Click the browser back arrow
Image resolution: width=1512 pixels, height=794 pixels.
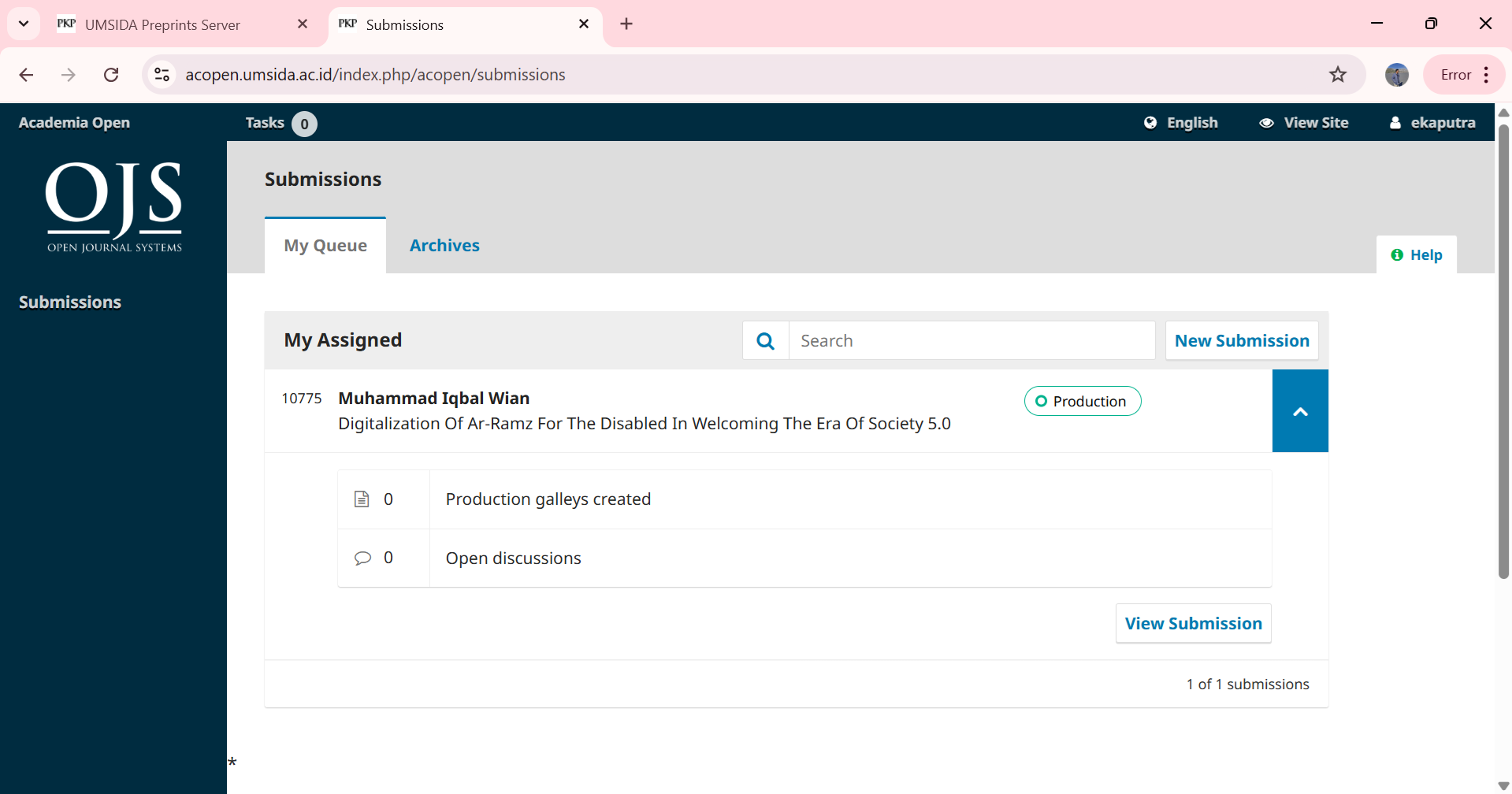coord(26,75)
